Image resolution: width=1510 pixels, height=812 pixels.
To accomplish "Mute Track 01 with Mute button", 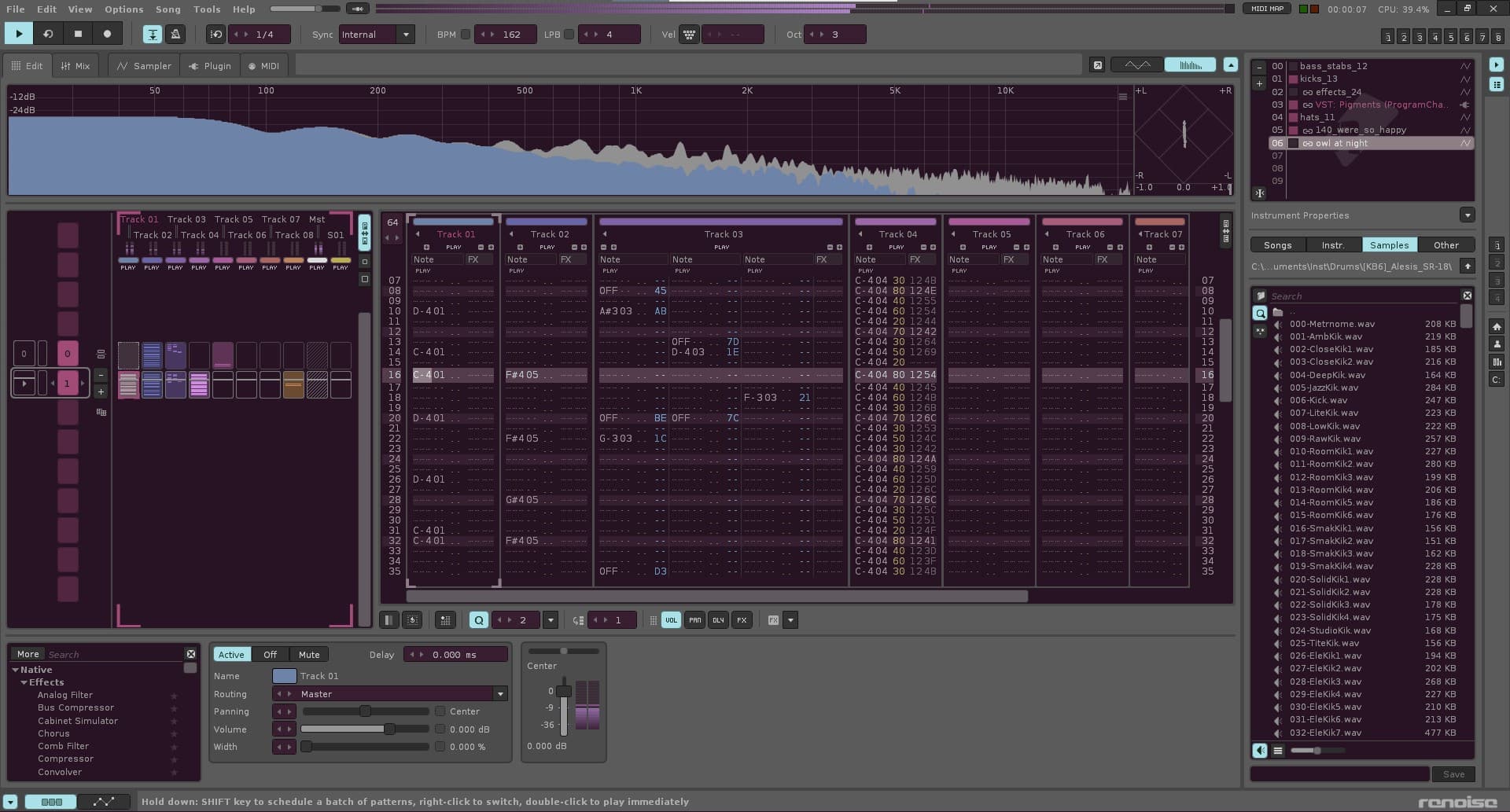I will coord(309,655).
